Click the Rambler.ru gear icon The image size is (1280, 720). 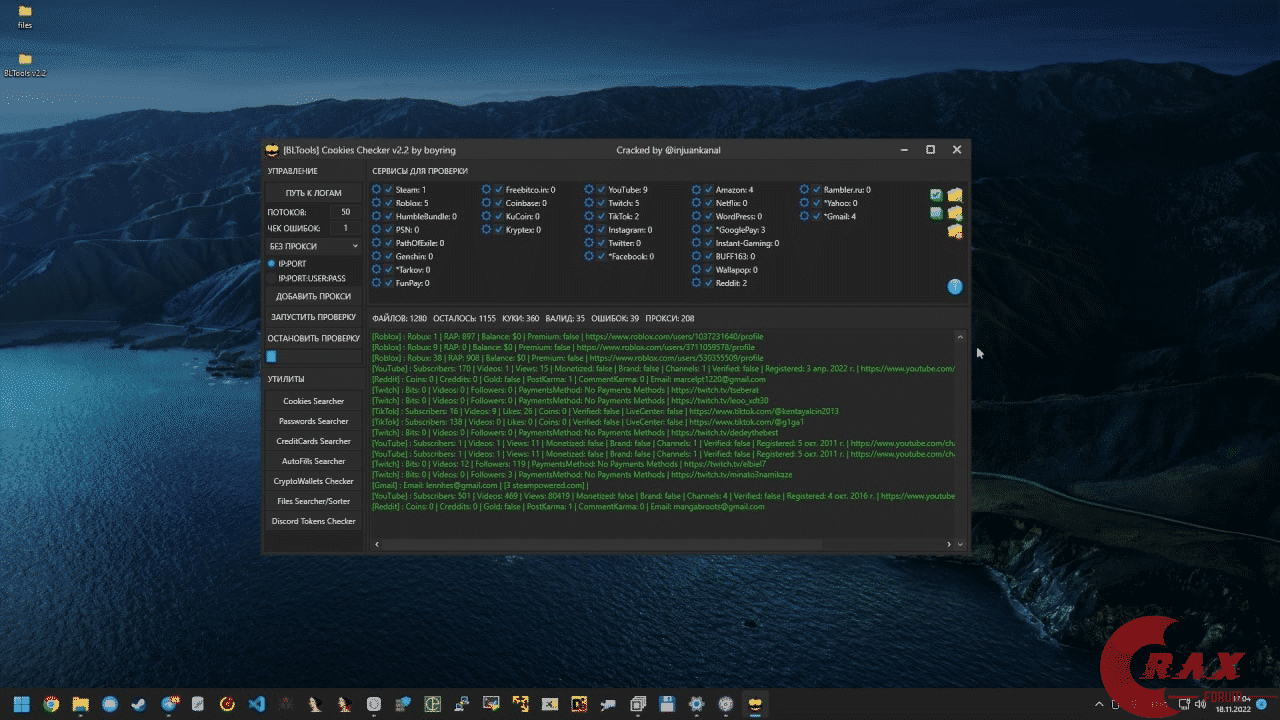805,190
